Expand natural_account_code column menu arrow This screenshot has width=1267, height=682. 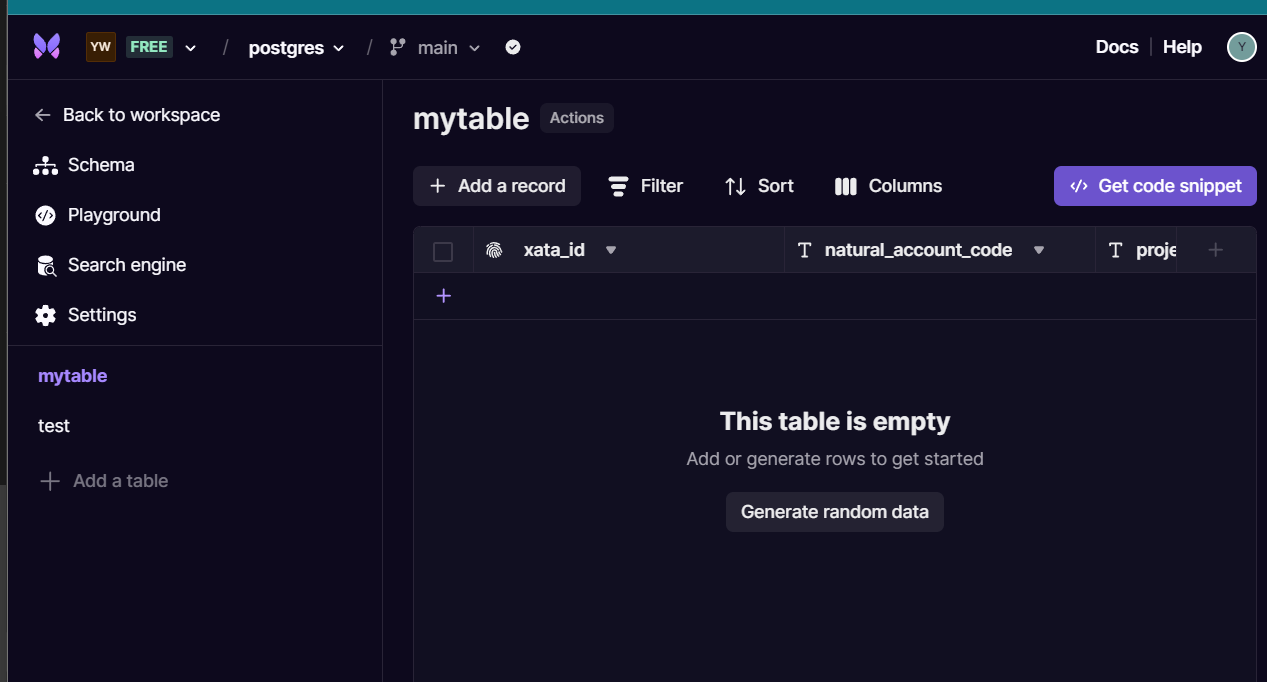1039,250
